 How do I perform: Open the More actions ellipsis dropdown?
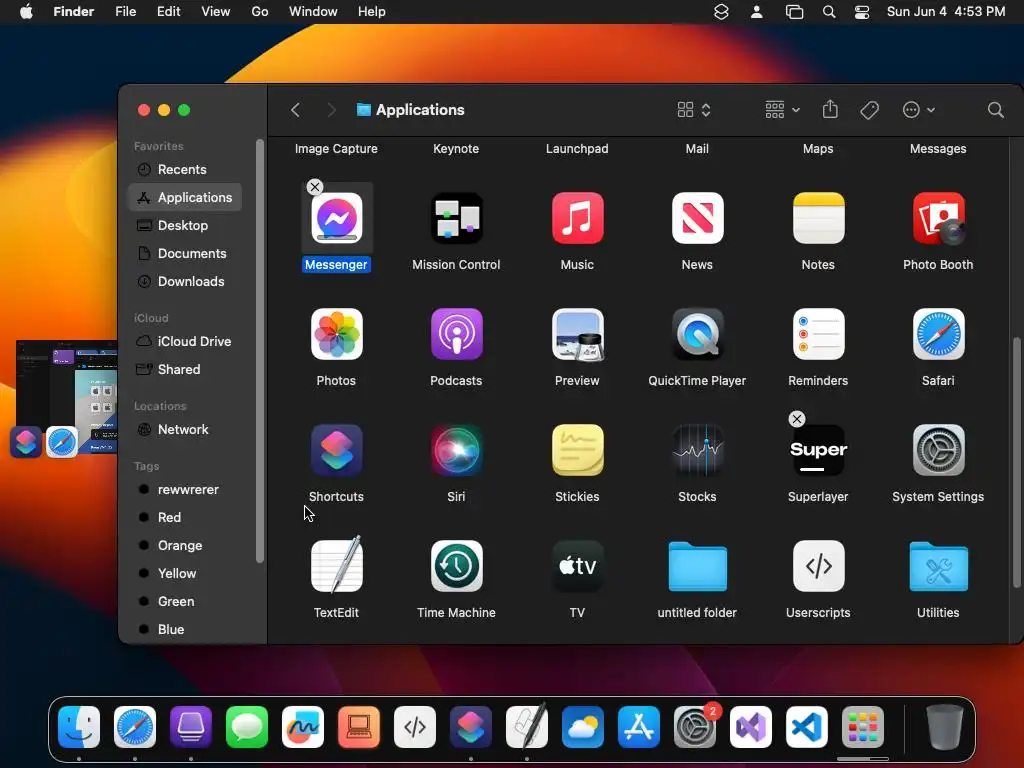[918, 110]
